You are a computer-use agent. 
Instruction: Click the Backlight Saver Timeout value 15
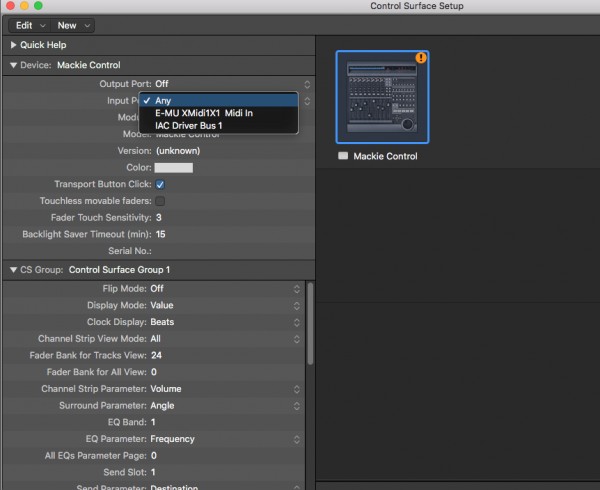(x=160, y=234)
